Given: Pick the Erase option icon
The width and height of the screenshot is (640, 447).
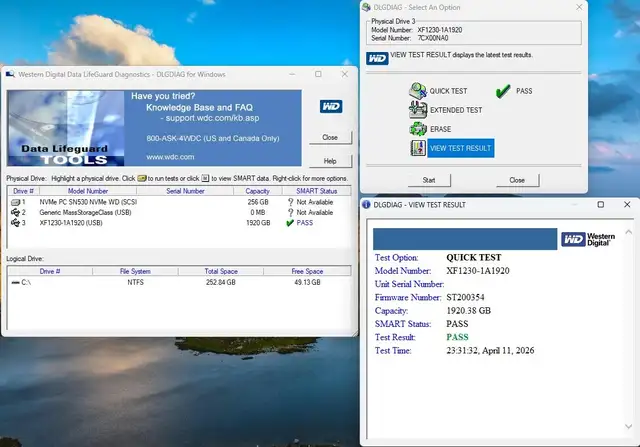Looking at the screenshot, I should (x=418, y=129).
